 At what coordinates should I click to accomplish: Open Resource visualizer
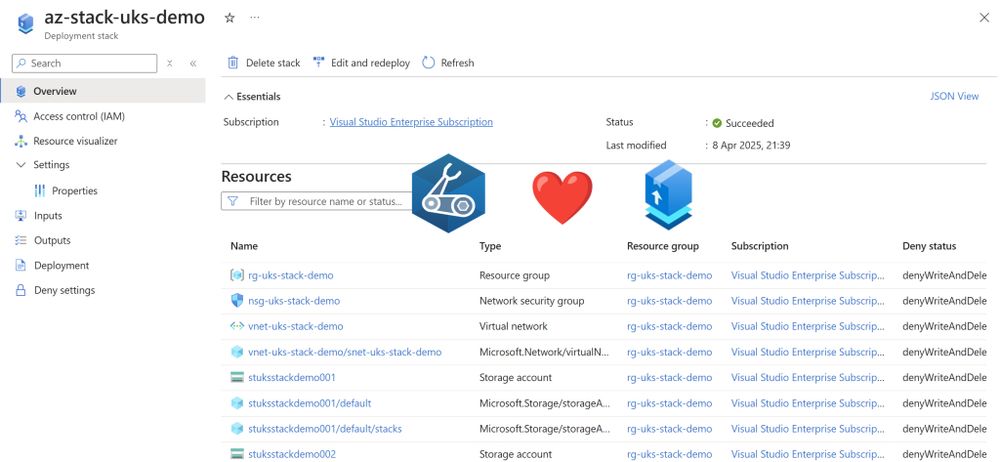pyautogui.click(x=75, y=141)
